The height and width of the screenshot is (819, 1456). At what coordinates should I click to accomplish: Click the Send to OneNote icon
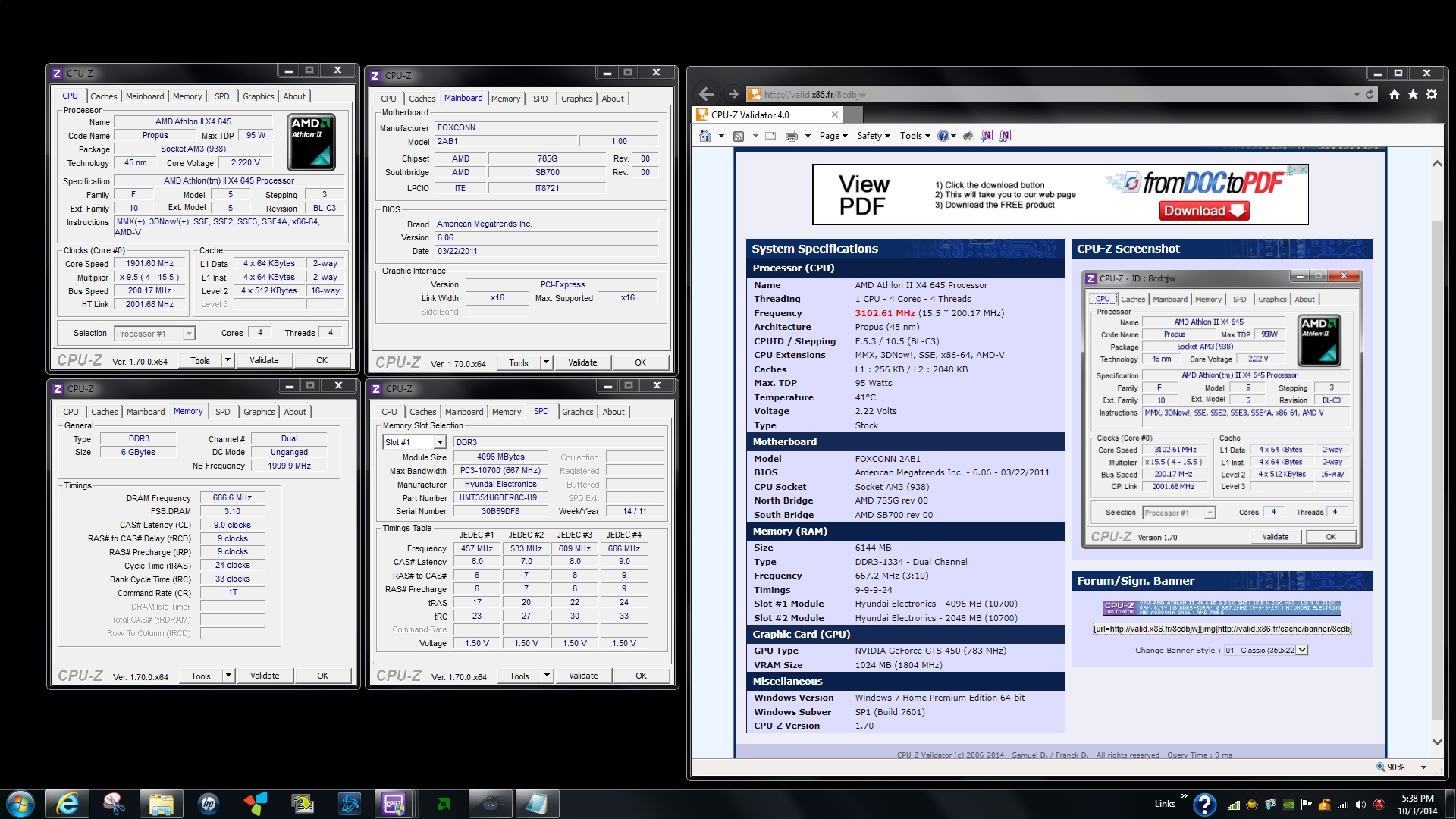[x=987, y=136]
